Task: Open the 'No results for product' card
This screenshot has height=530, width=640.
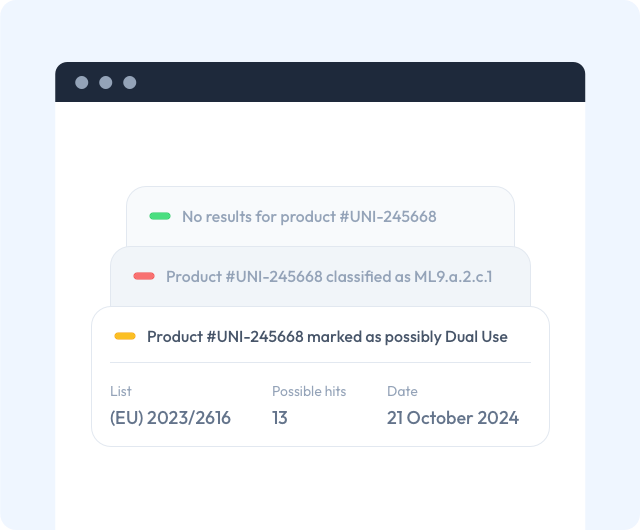Action: 320,216
